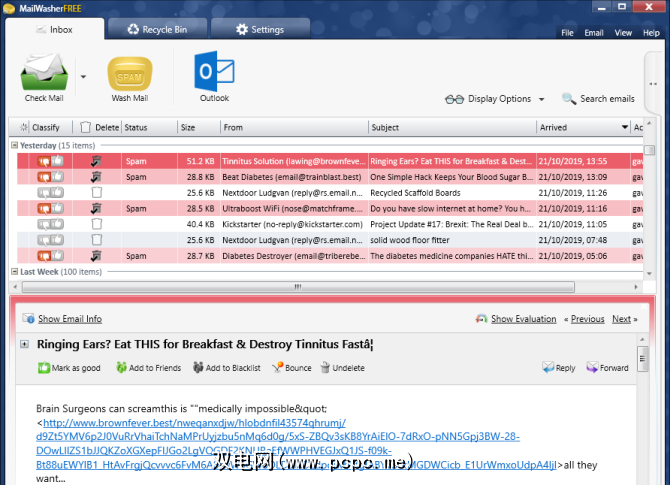Click the Search emails magnifier icon

(x=568, y=99)
